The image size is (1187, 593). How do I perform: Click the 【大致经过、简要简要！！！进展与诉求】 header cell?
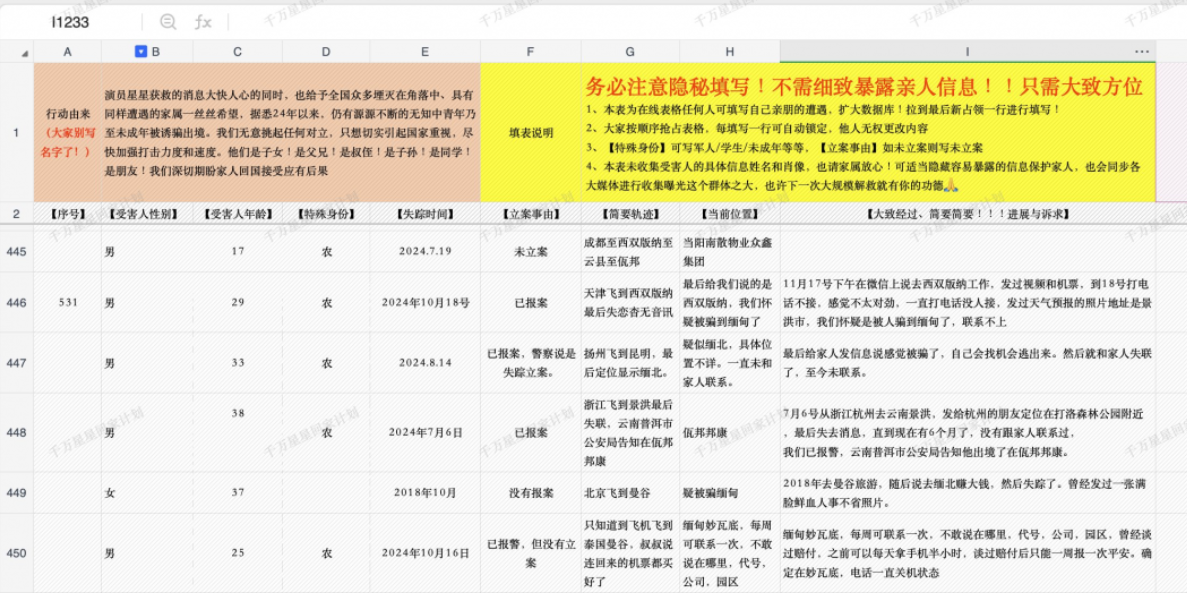tap(967, 214)
